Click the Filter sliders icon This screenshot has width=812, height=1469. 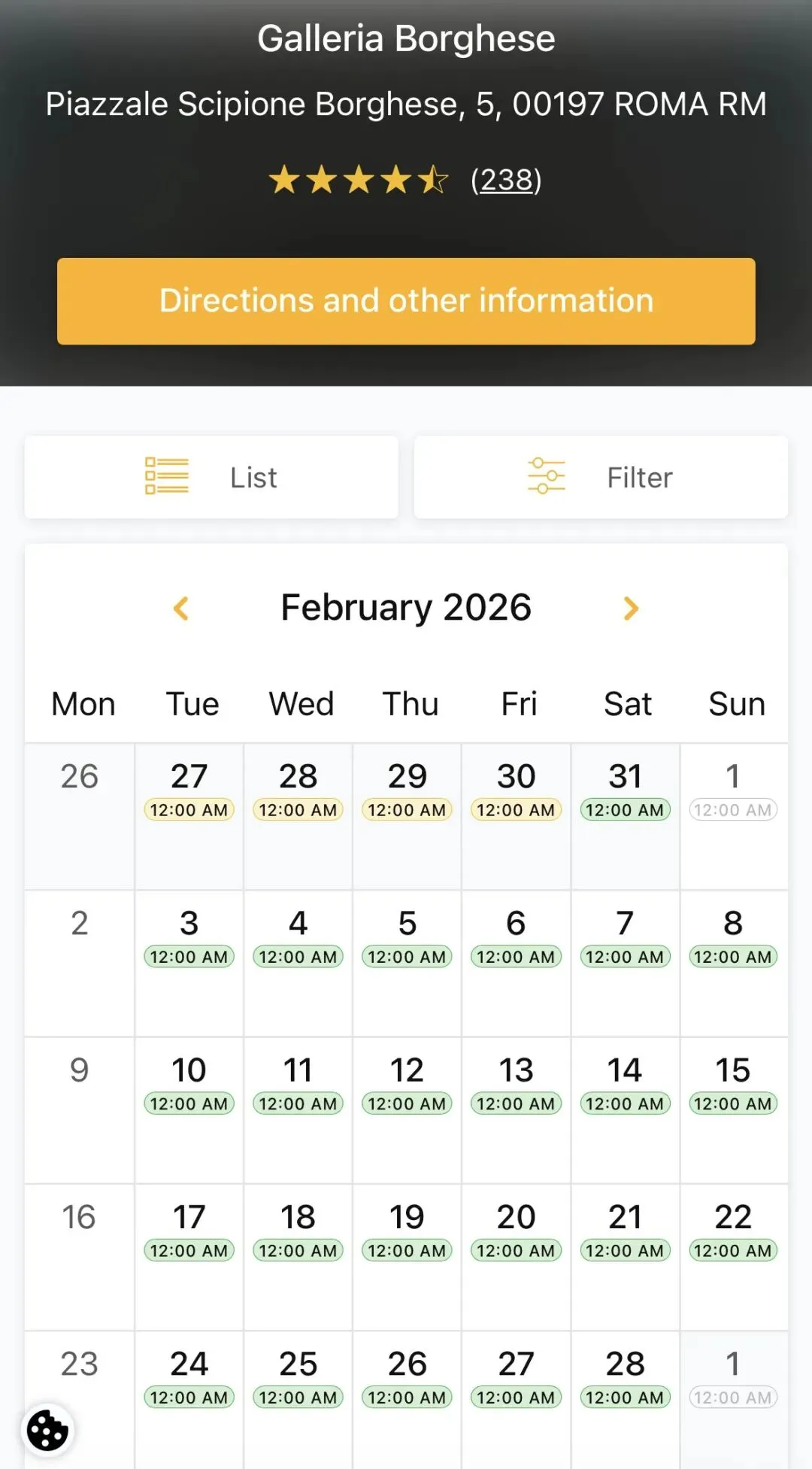click(547, 476)
